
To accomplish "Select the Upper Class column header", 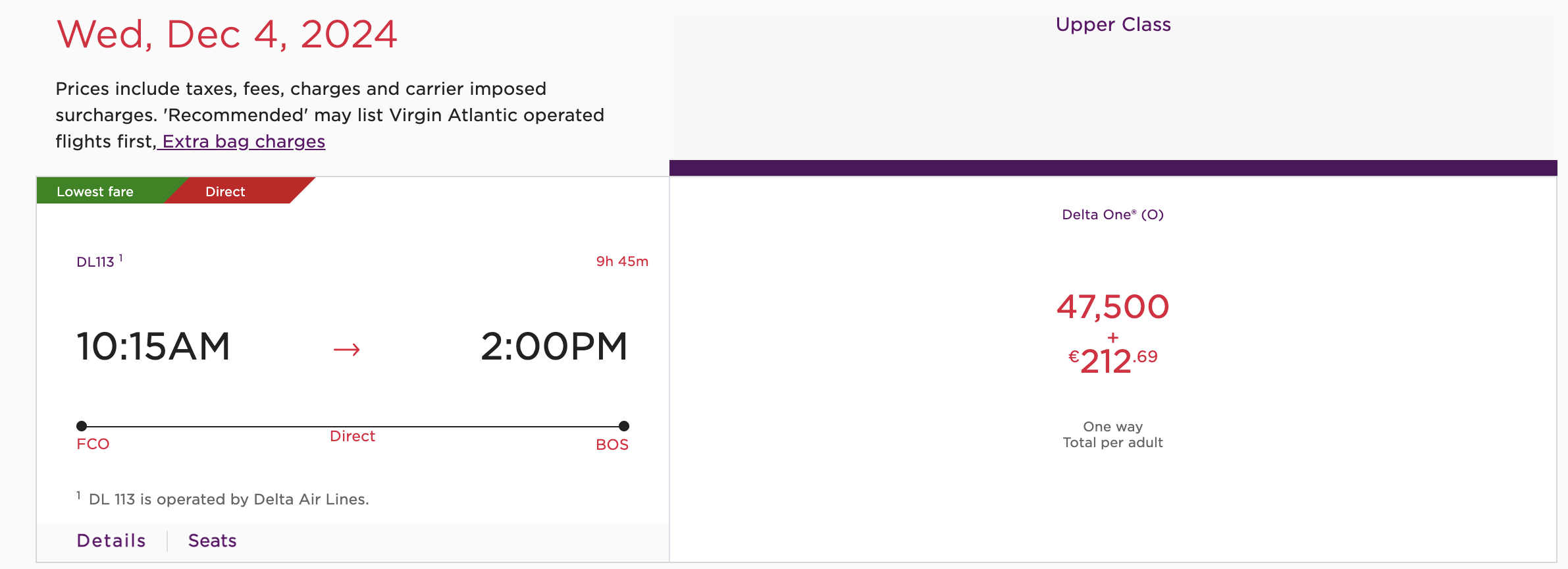I will (x=1113, y=25).
